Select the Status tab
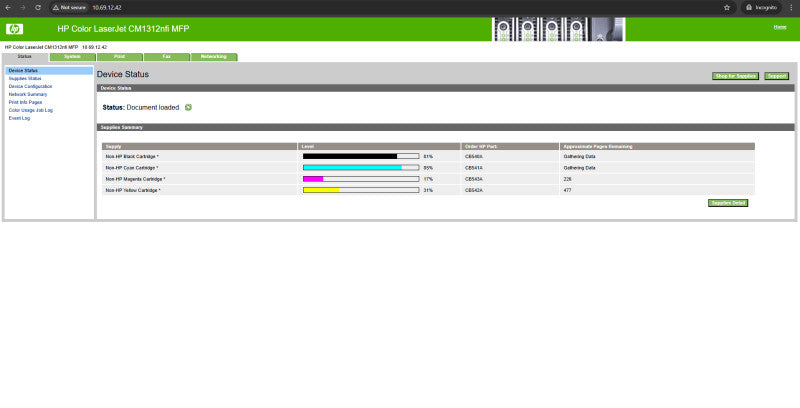 click(24, 57)
